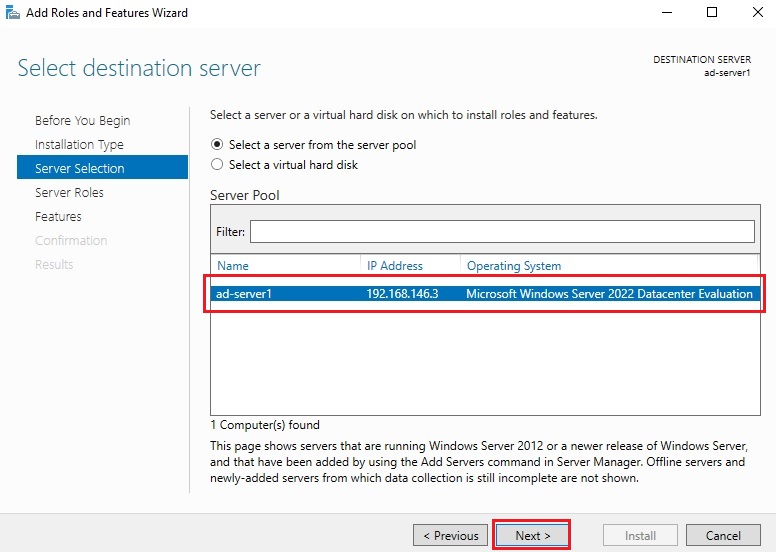
Task: Close the wizard with the X button
Action: coord(757,13)
